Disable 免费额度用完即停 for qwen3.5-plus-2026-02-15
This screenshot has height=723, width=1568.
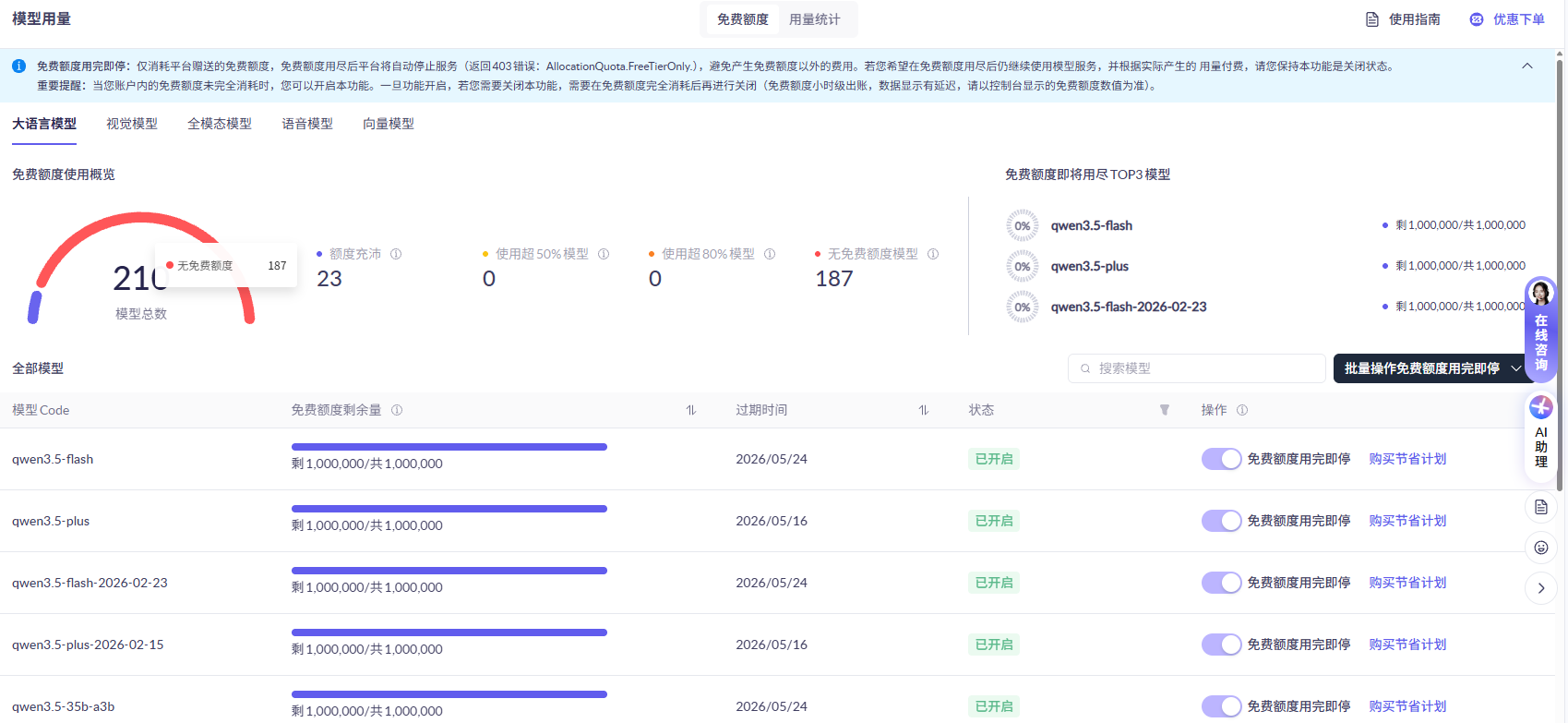pos(1221,645)
